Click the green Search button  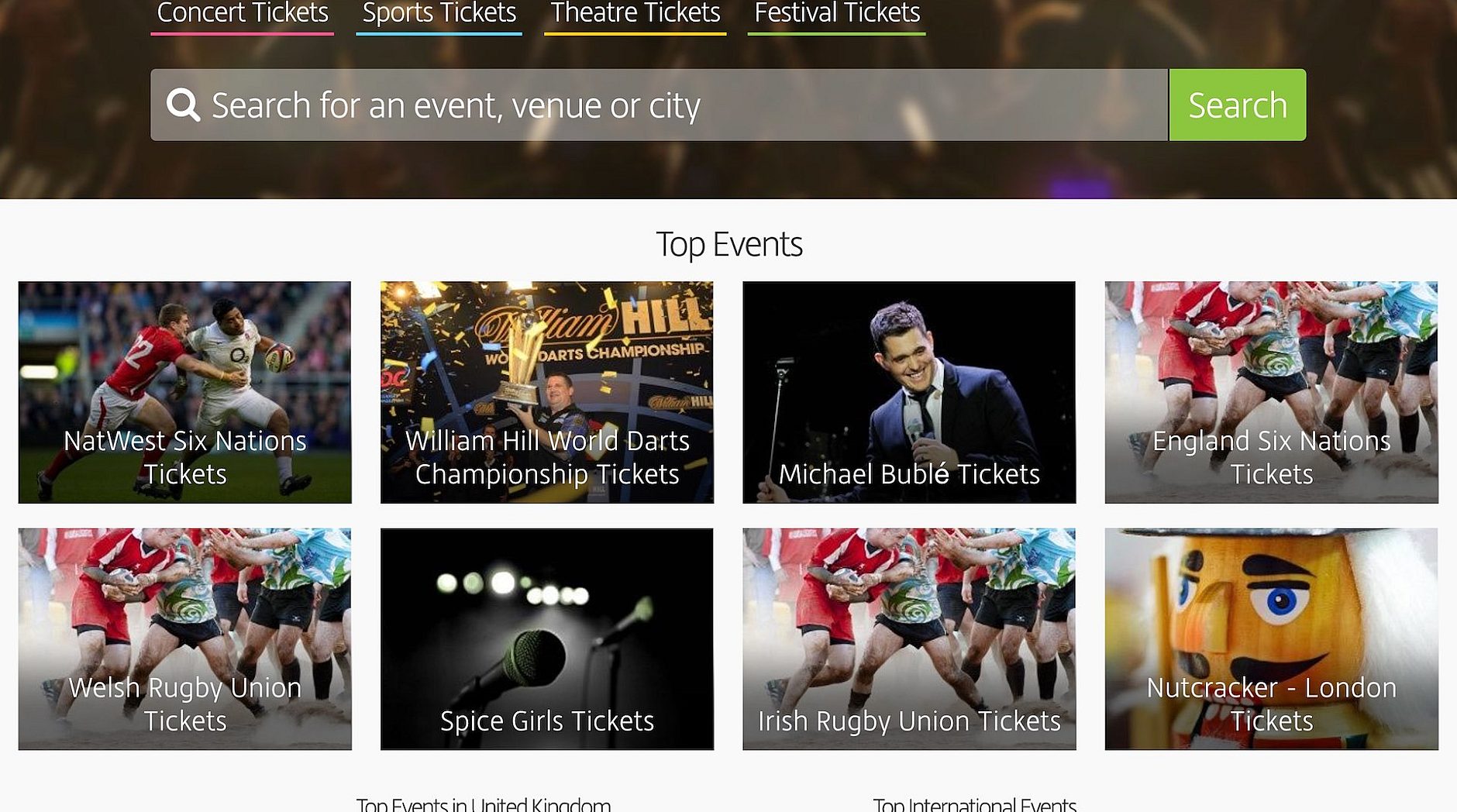[1238, 105]
